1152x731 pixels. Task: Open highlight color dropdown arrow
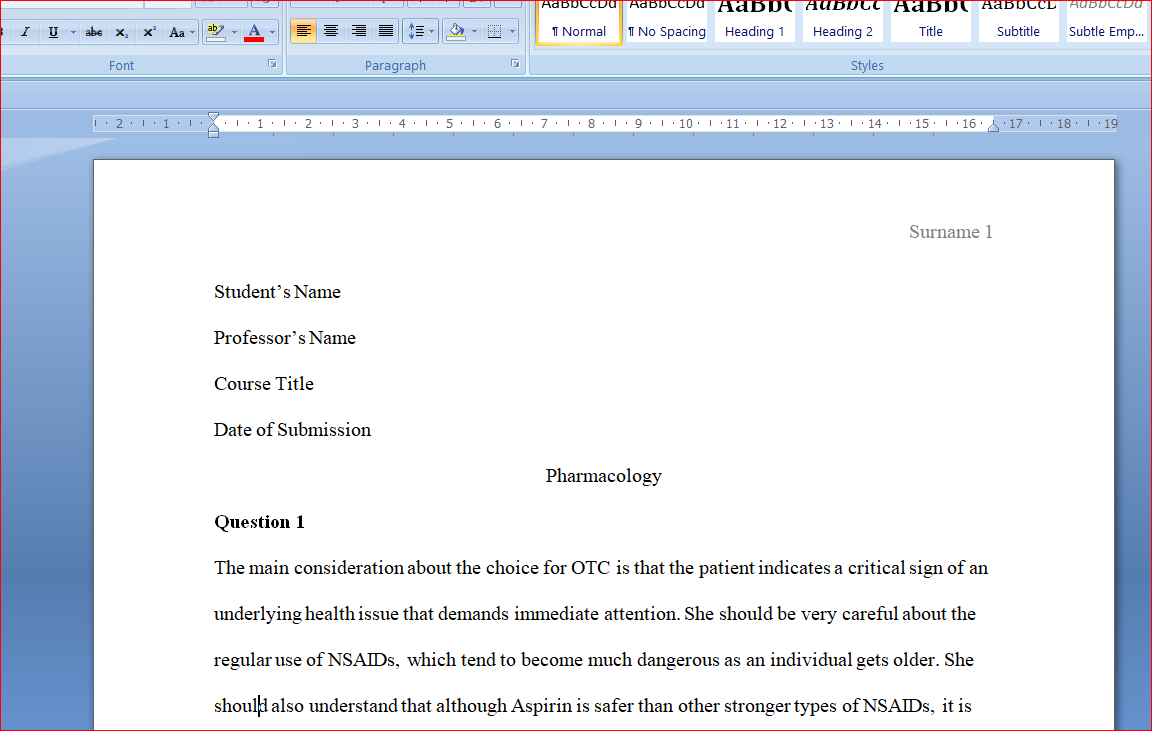pos(234,32)
